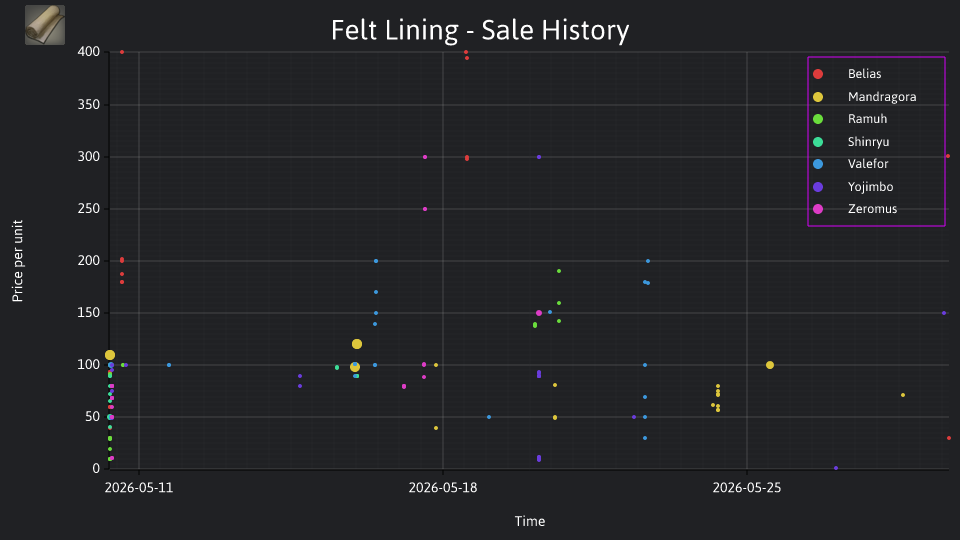The height and width of the screenshot is (540, 960).
Task: Click the Time axis label
Action: point(530,521)
